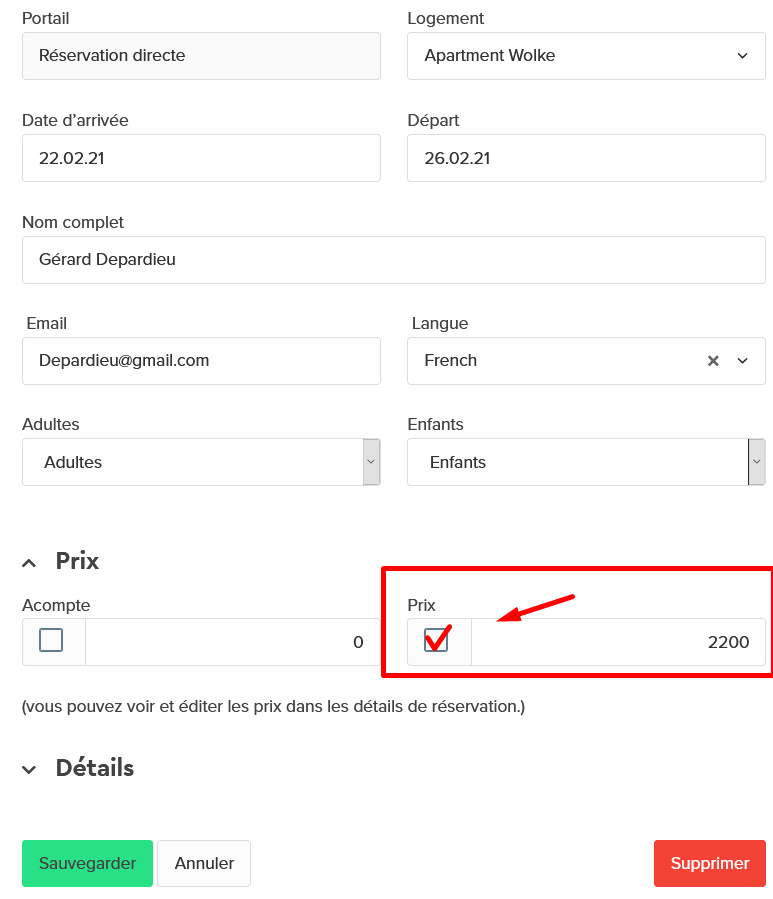Viewport: 773px width, 899px height.
Task: Expand the Détails section
Action: tap(29, 769)
